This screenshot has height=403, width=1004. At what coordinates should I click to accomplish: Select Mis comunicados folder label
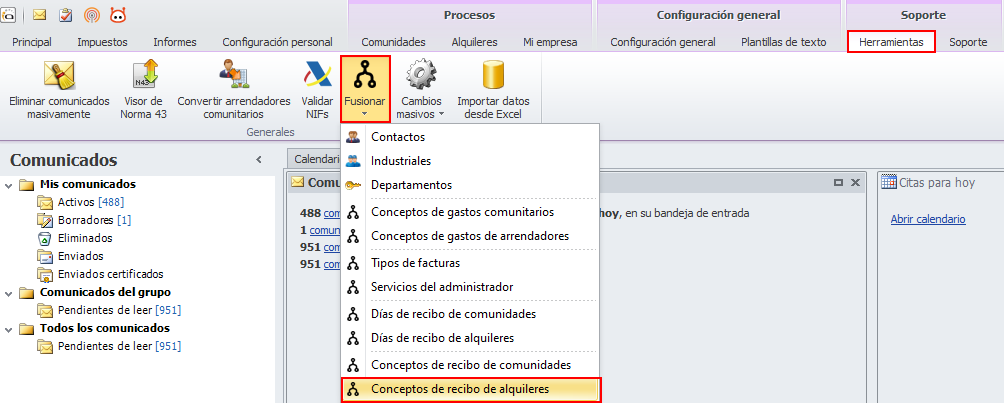pyautogui.click(x=88, y=184)
